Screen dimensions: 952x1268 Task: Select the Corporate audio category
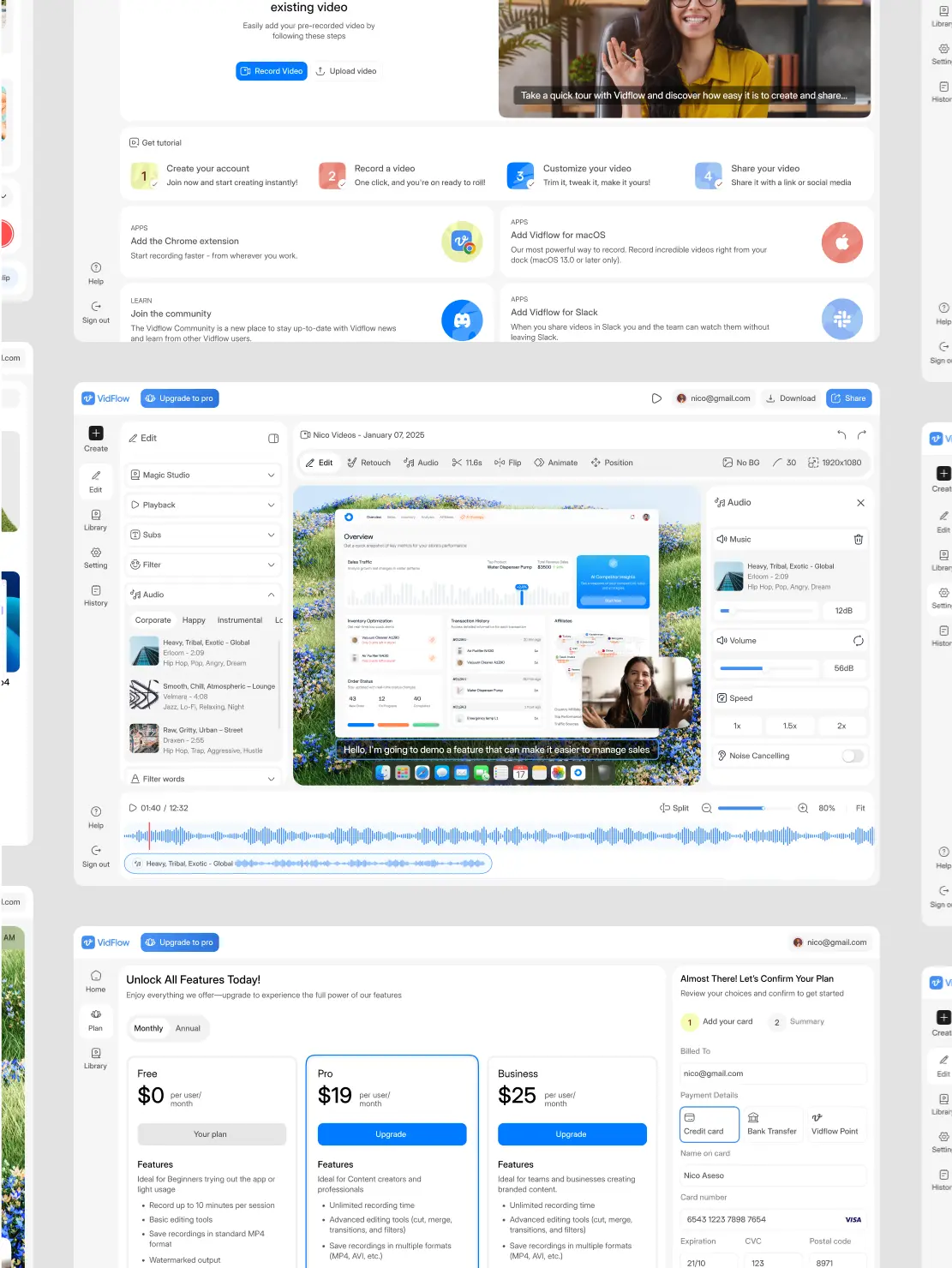pos(153,620)
